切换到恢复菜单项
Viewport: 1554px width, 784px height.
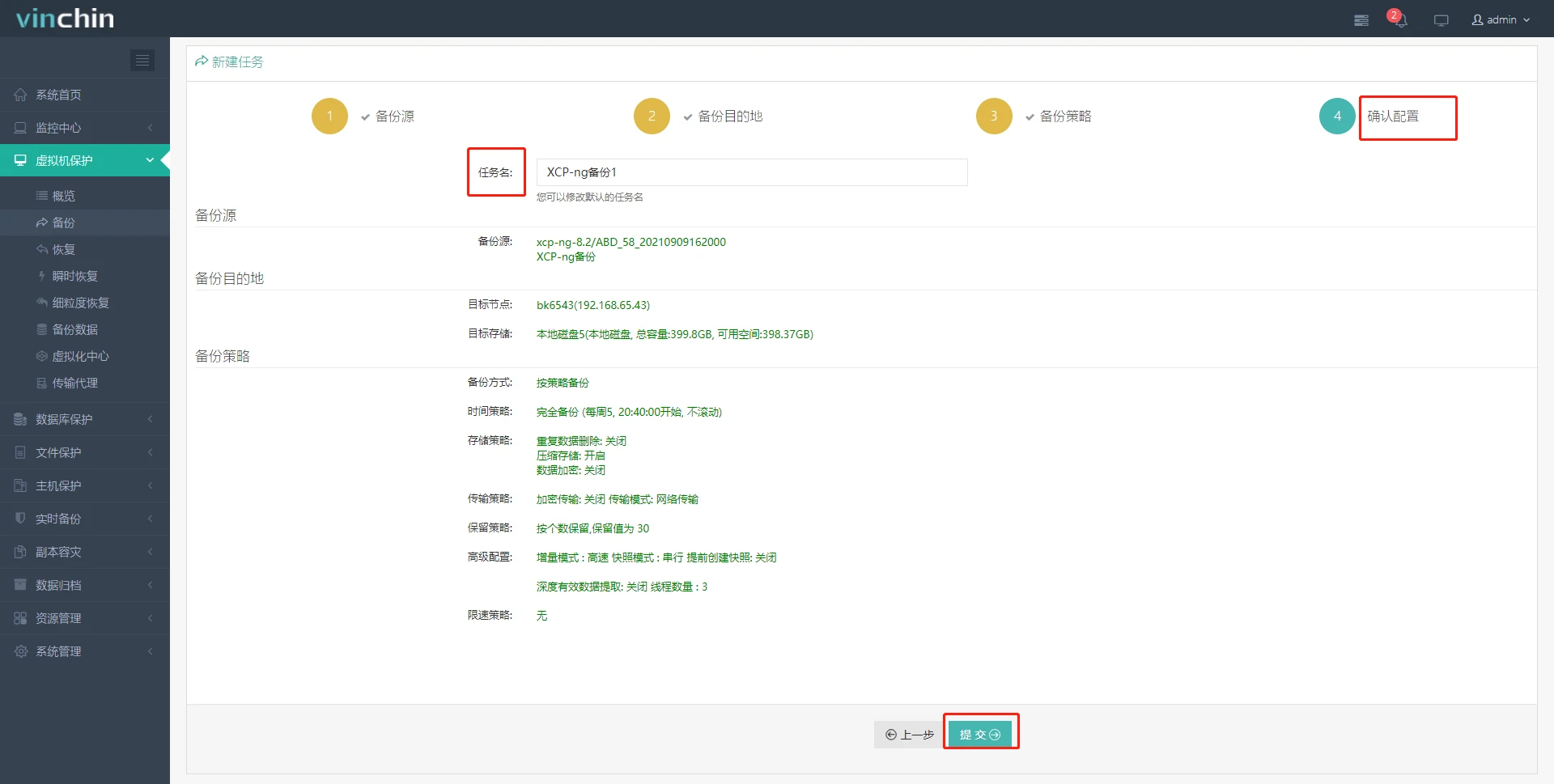click(x=65, y=249)
